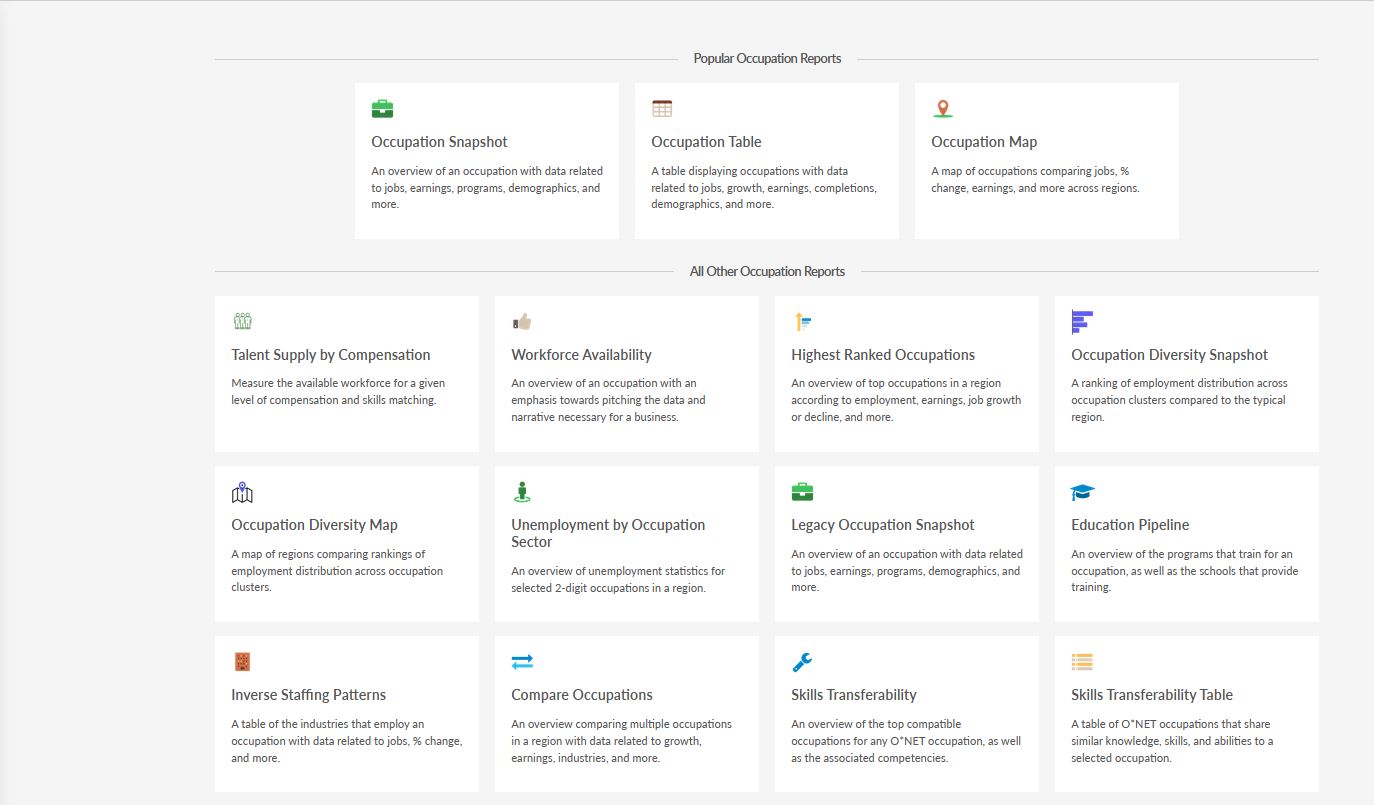
Task: Select the Occupation Diversity Snapshot bar icon
Action: click(x=1081, y=321)
